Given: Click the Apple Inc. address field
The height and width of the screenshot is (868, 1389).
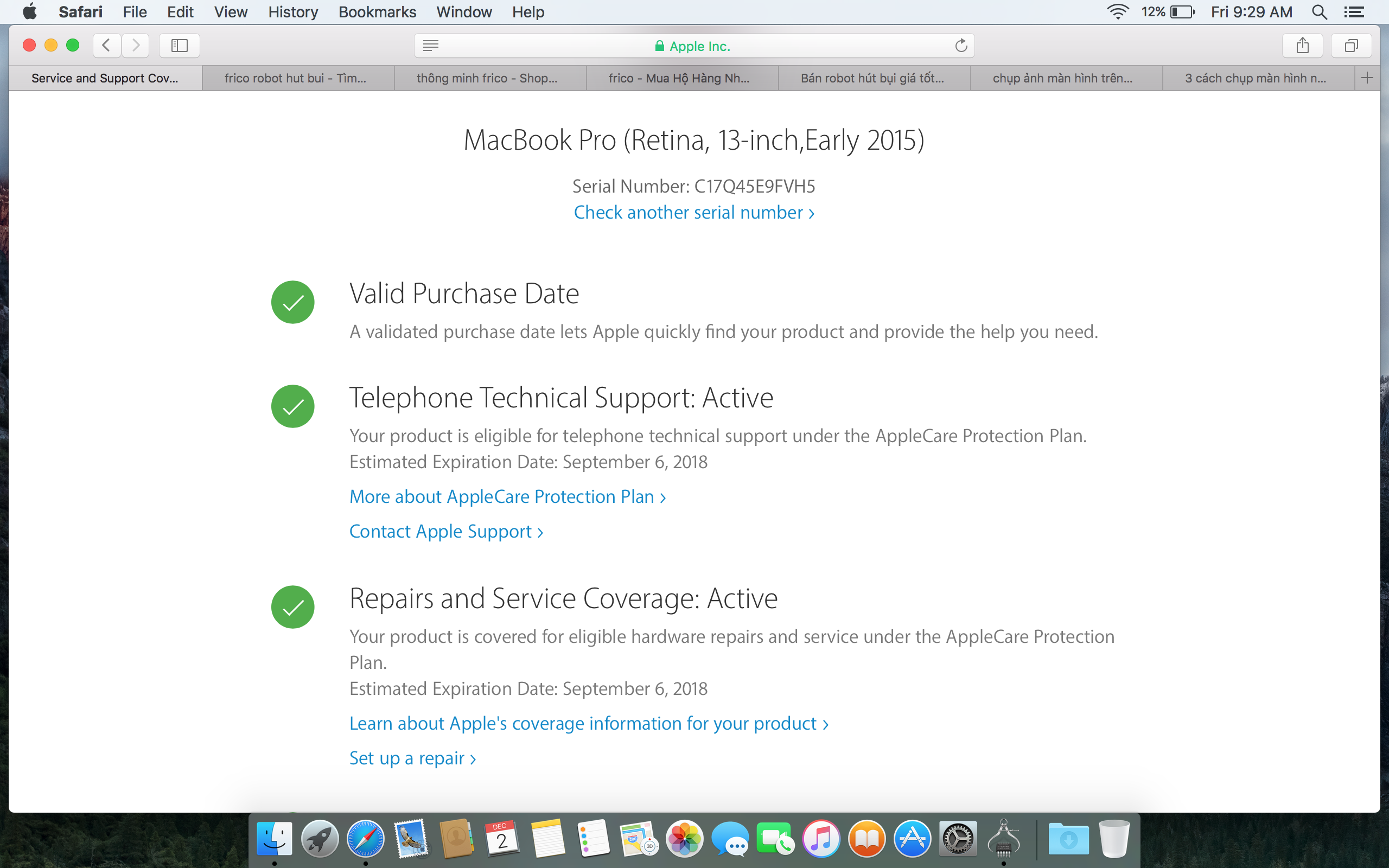Looking at the screenshot, I should [x=694, y=46].
